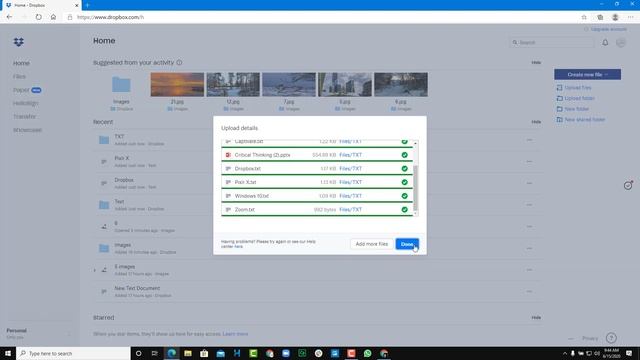The height and width of the screenshot is (360, 640).
Task: Click green check icon for Windows 10.txt
Action: 404,196
